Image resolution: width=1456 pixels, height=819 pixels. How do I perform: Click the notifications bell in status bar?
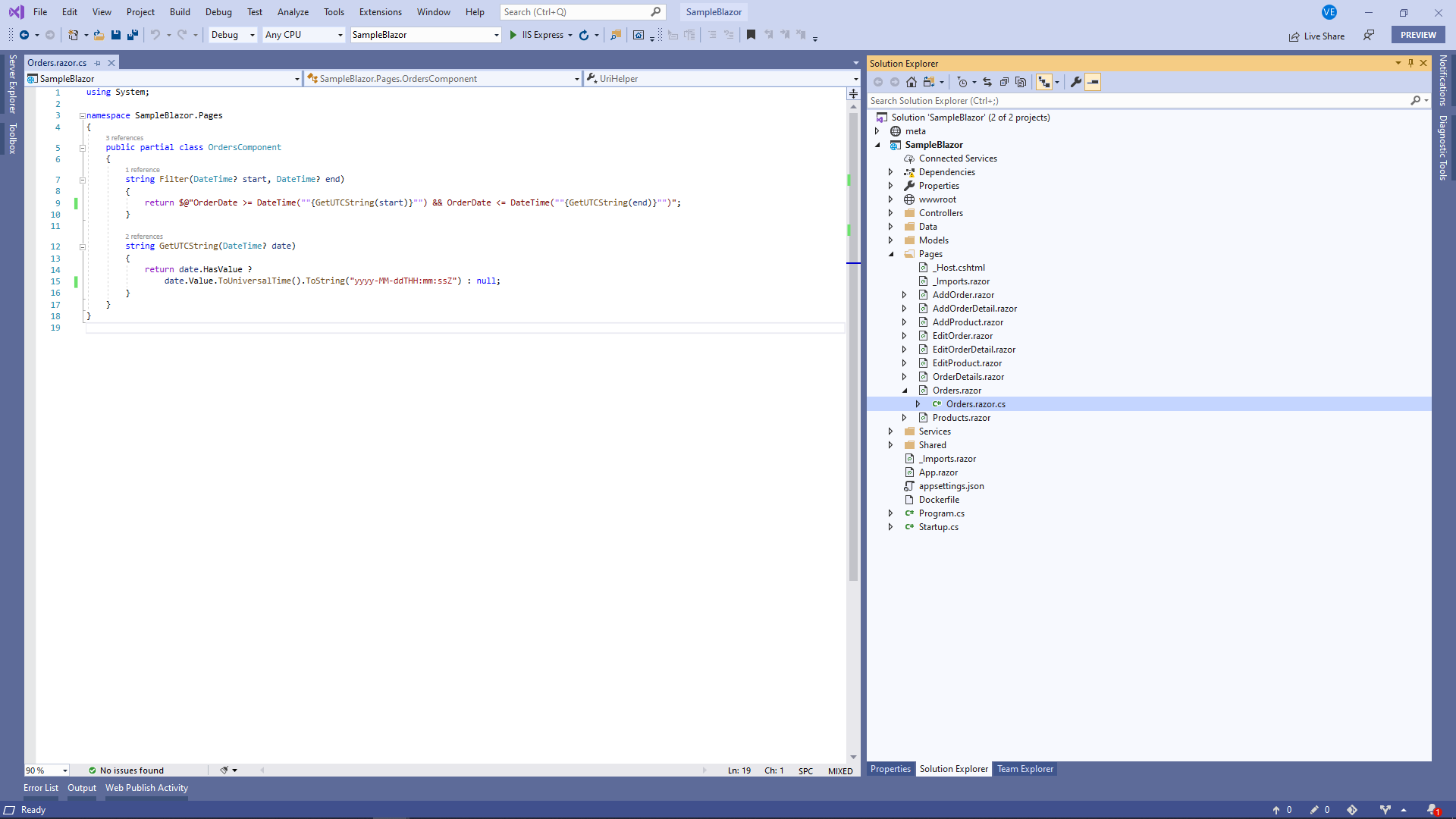[1432, 810]
